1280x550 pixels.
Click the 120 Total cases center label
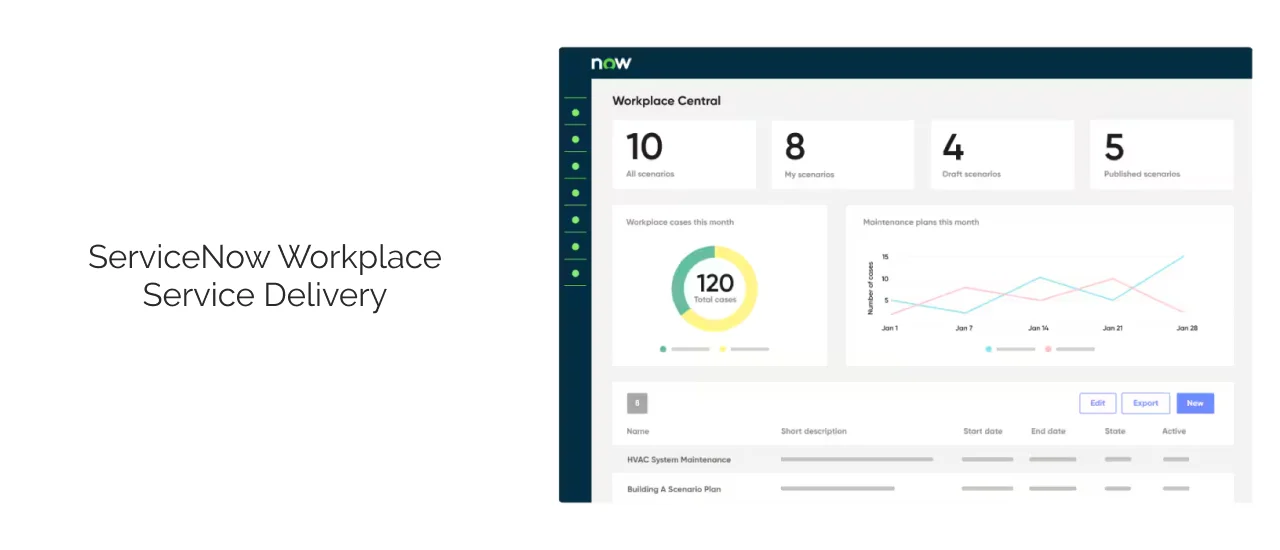[x=715, y=288]
